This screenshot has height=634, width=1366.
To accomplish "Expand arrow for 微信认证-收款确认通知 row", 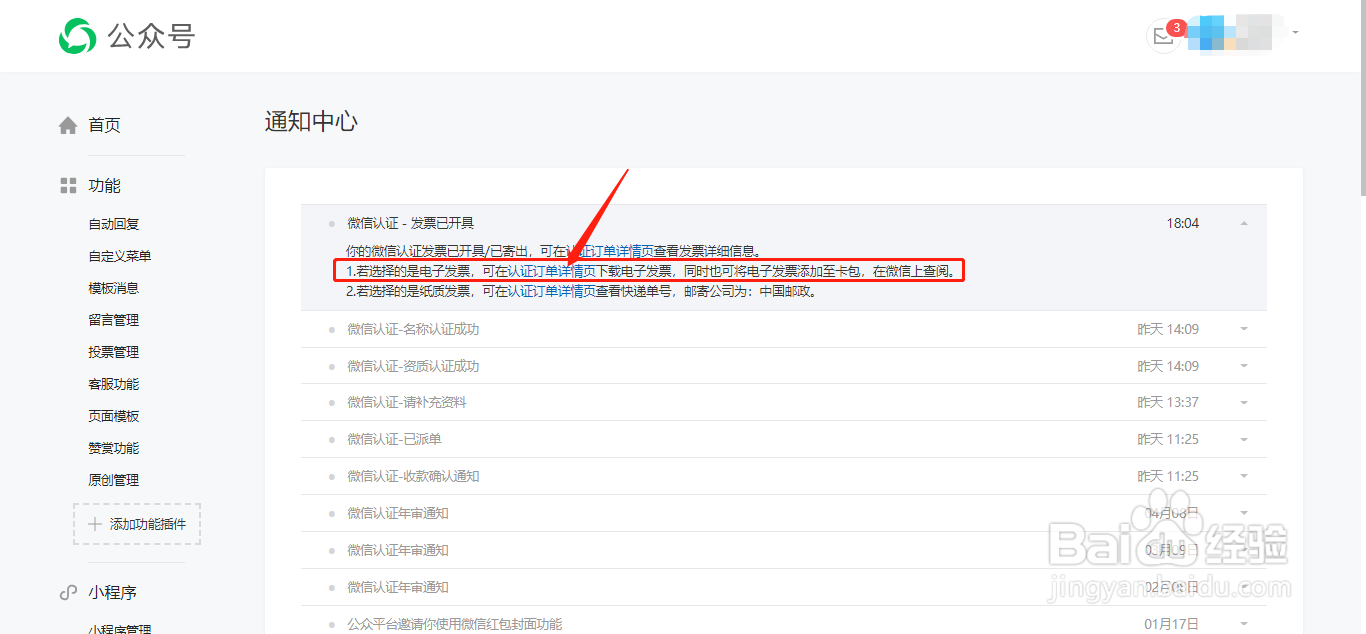I will [x=1244, y=476].
